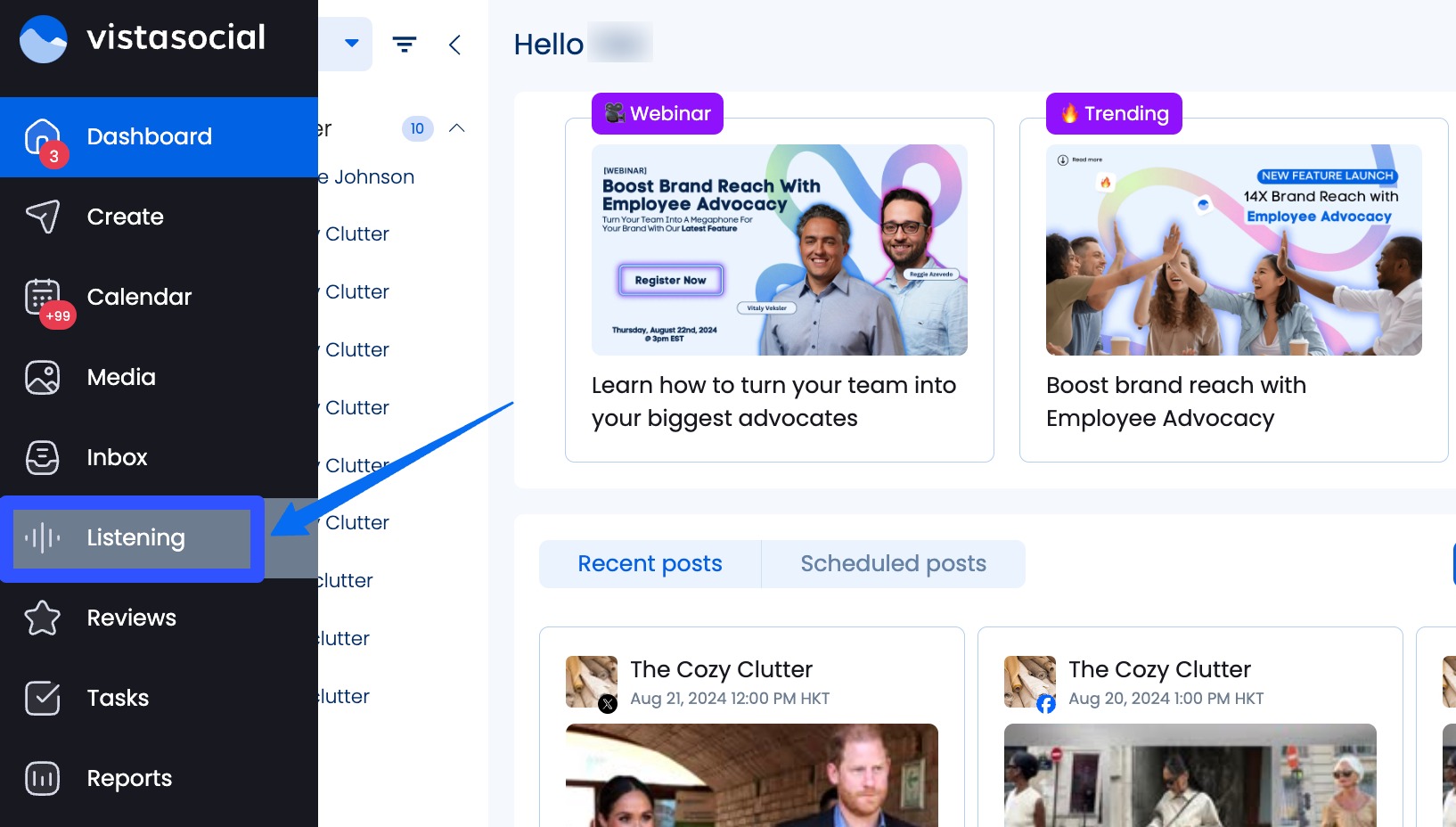
Task: Open the blue caret dropdown
Action: tap(352, 43)
